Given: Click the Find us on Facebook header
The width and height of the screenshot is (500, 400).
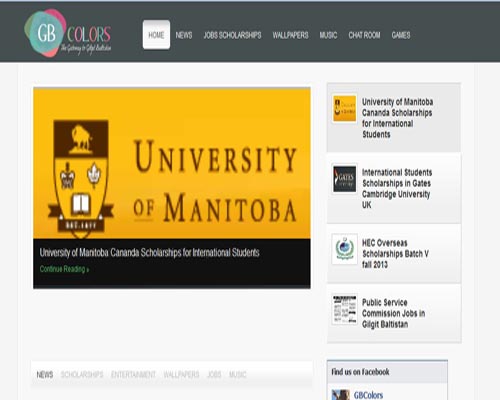Looking at the screenshot, I should [x=387, y=372].
